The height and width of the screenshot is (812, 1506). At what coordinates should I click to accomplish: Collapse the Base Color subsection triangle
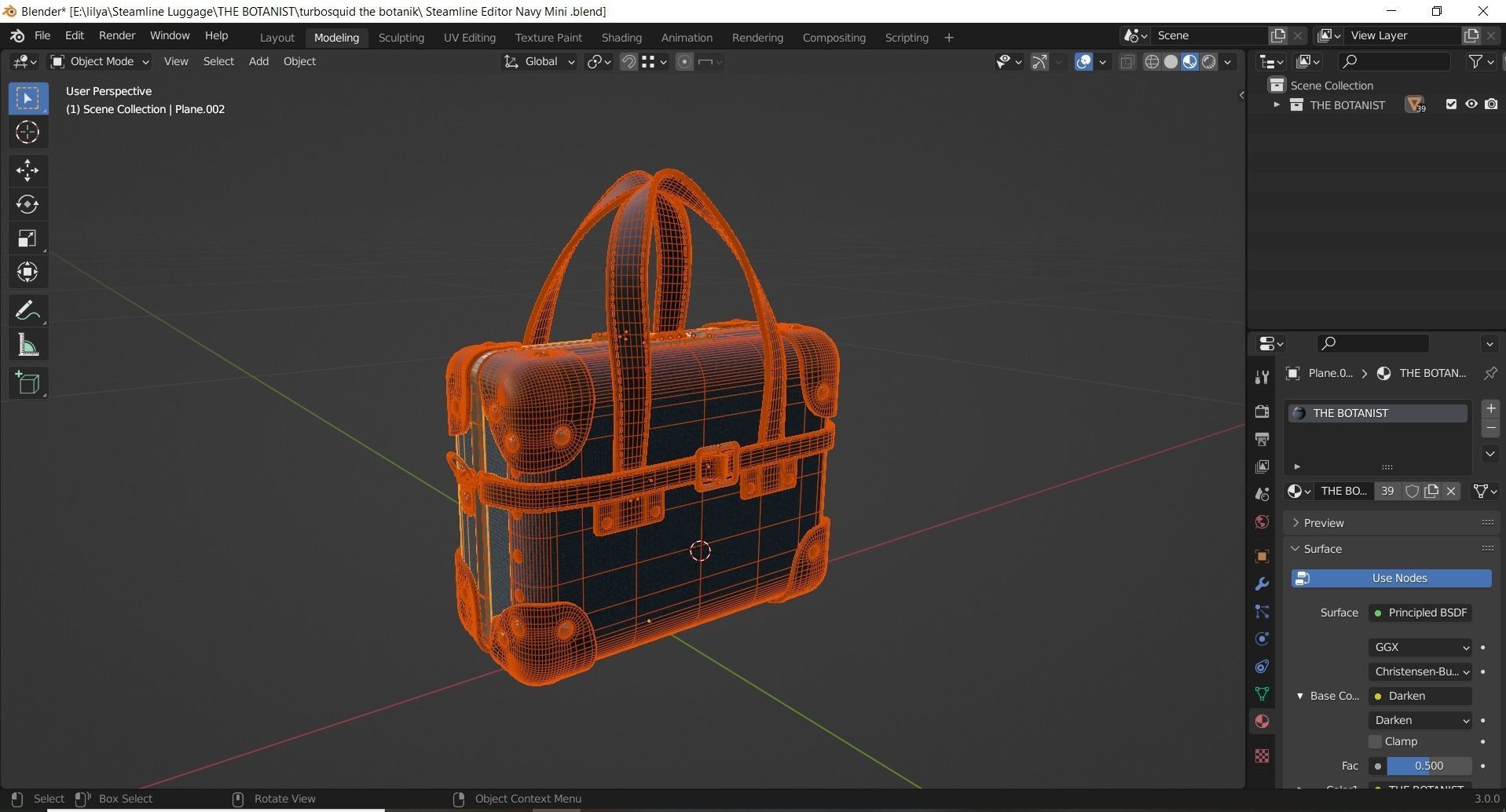click(x=1300, y=696)
